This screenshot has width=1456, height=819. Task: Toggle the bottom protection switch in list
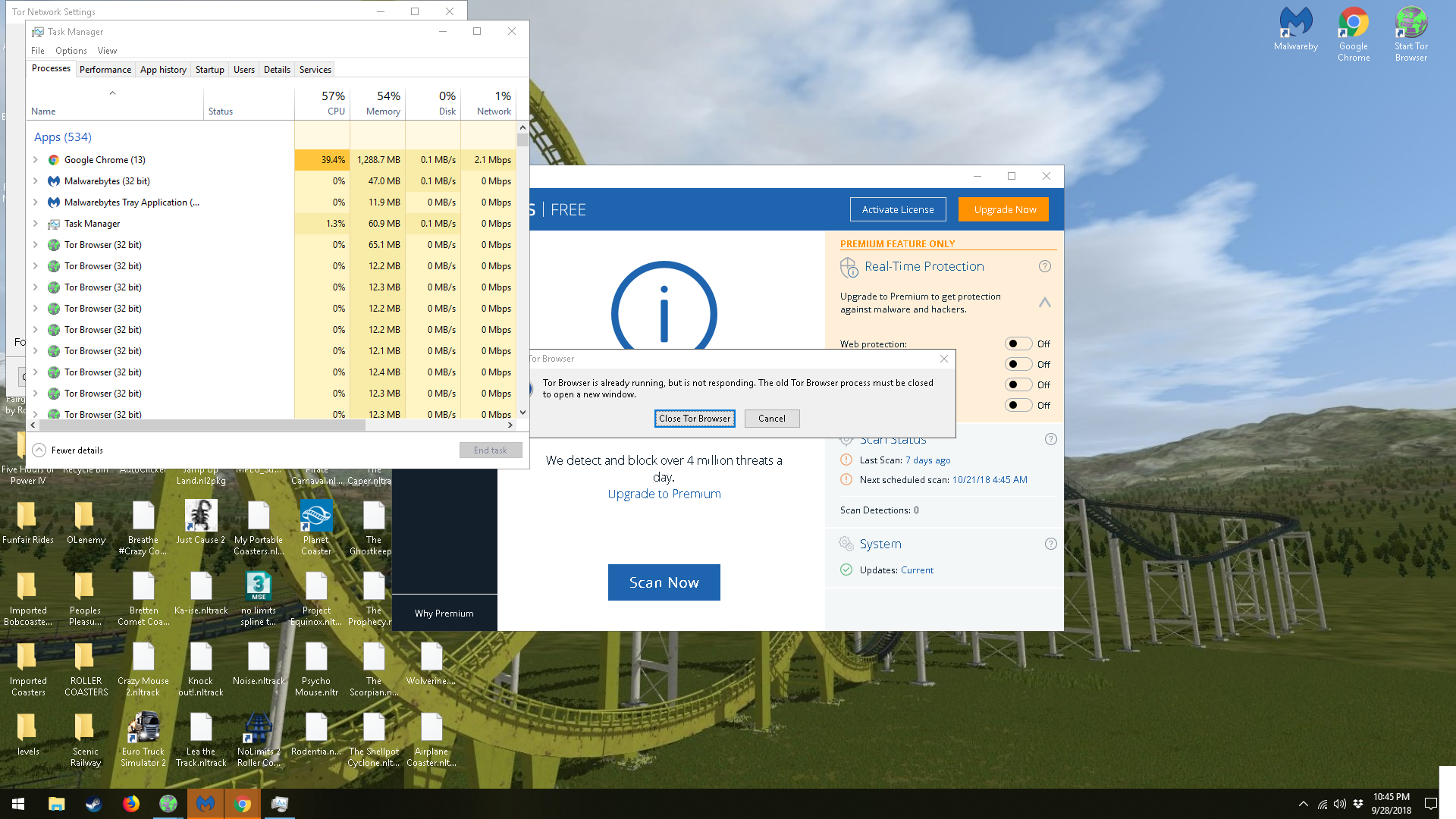click(1018, 406)
